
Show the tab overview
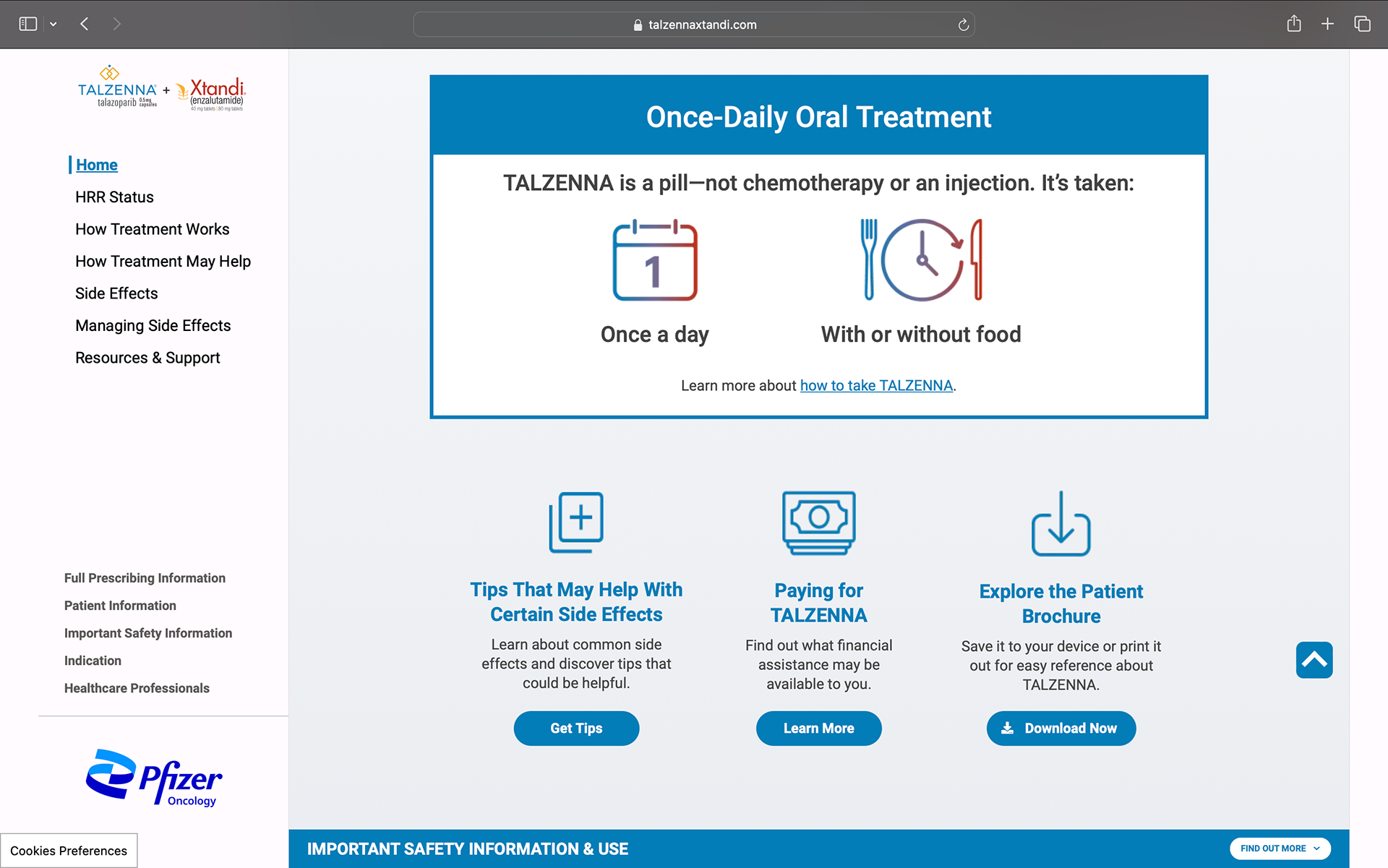tap(1362, 24)
